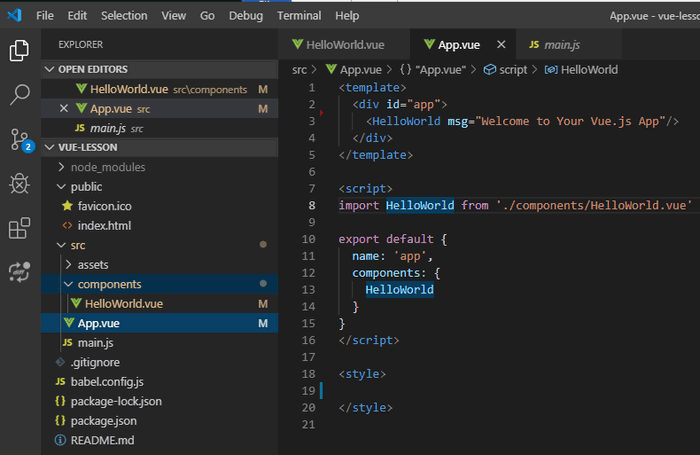The image size is (700, 455).
Task: Open the Help menu
Action: coord(347,16)
